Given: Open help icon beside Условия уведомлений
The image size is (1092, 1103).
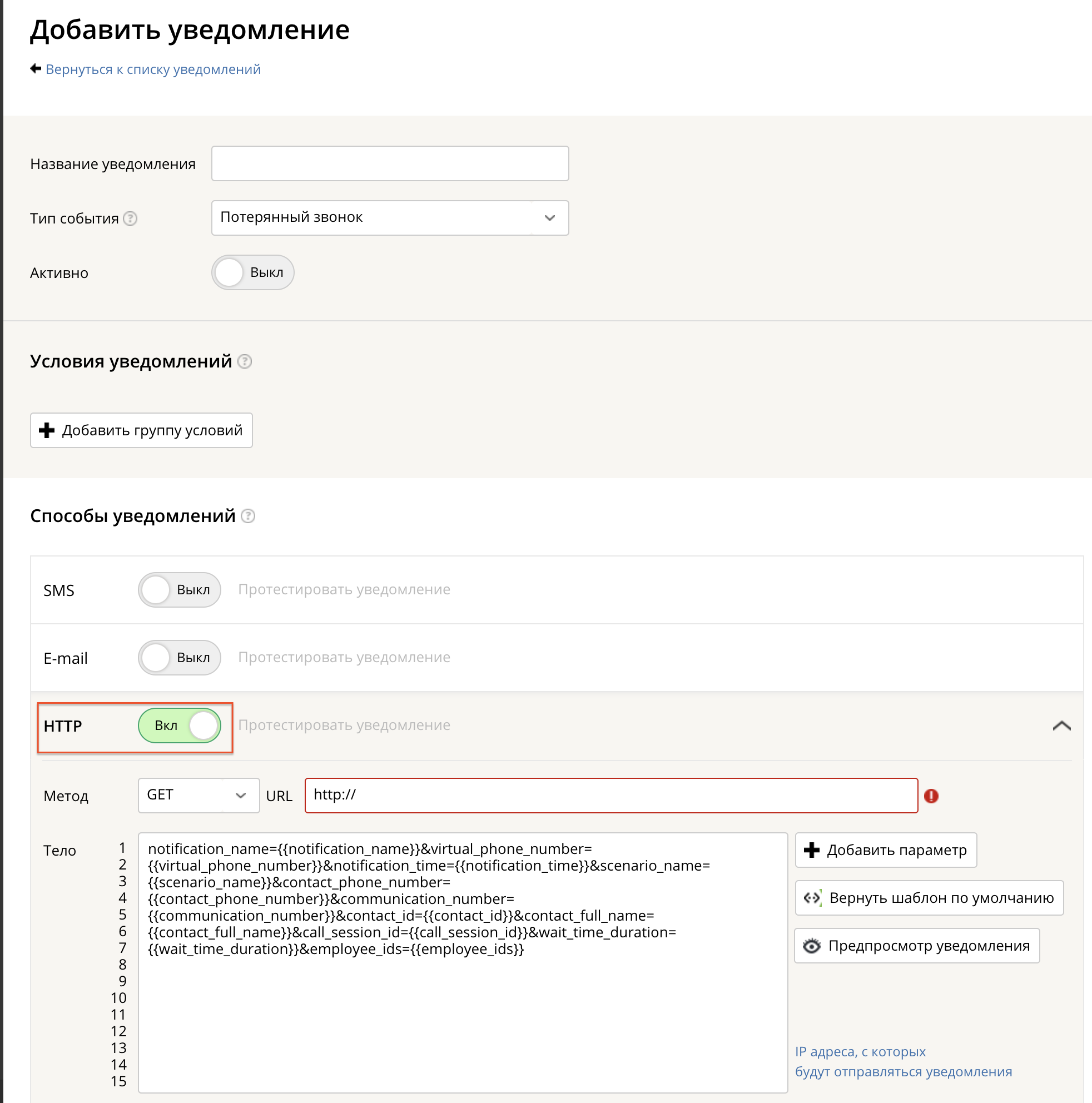Looking at the screenshot, I should [x=245, y=361].
